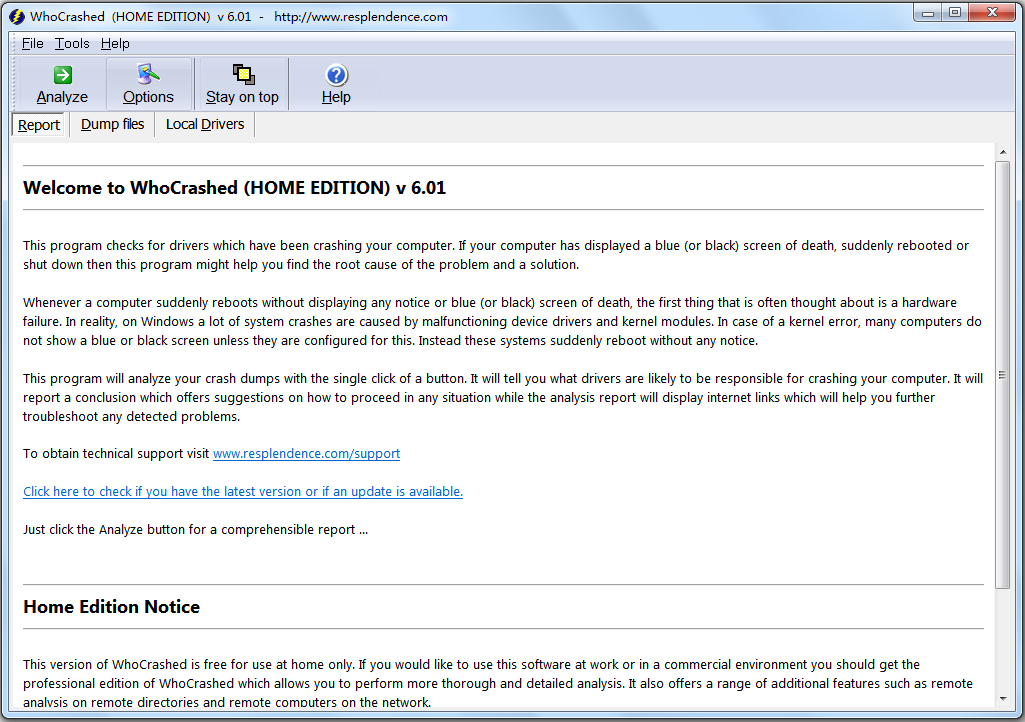The image size is (1025, 722).
Task: Click the scrollbar down arrow
Action: 1003,698
